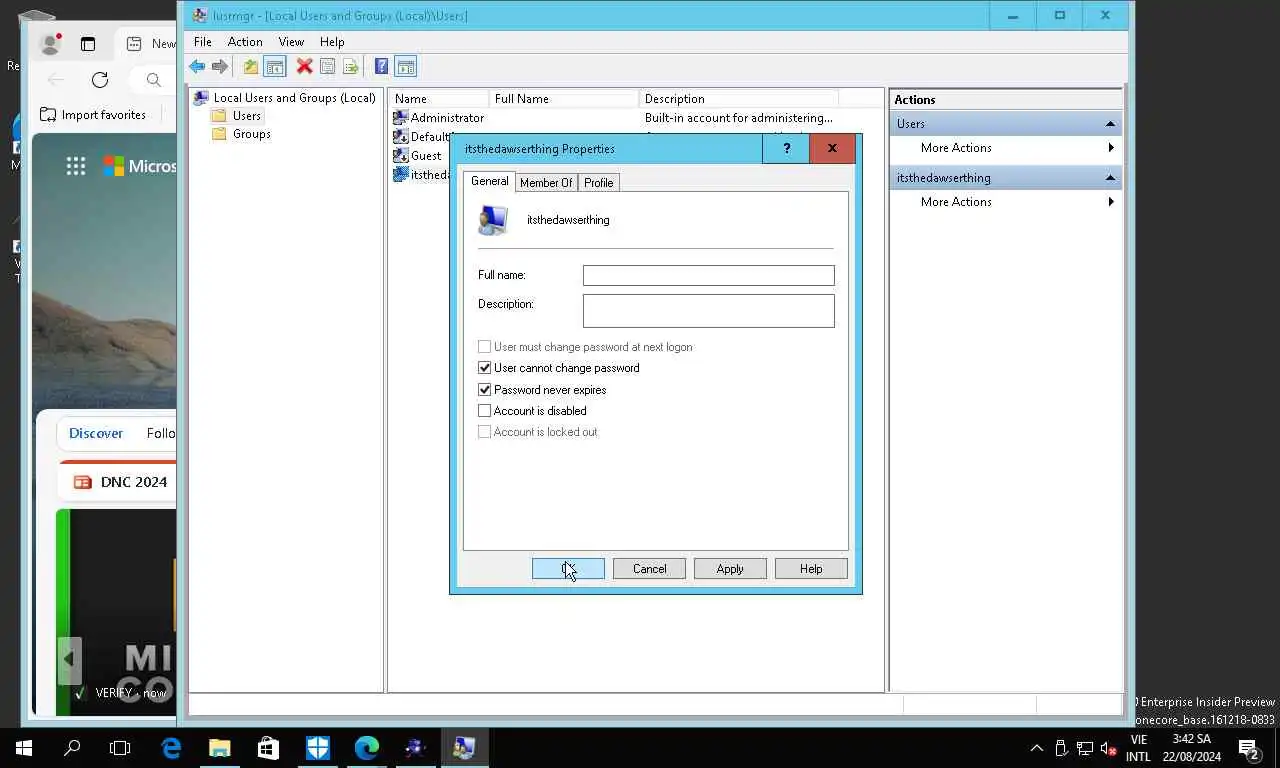Screen dimensions: 1280x768
Task: Click the Administrator user icon
Action: (401, 118)
